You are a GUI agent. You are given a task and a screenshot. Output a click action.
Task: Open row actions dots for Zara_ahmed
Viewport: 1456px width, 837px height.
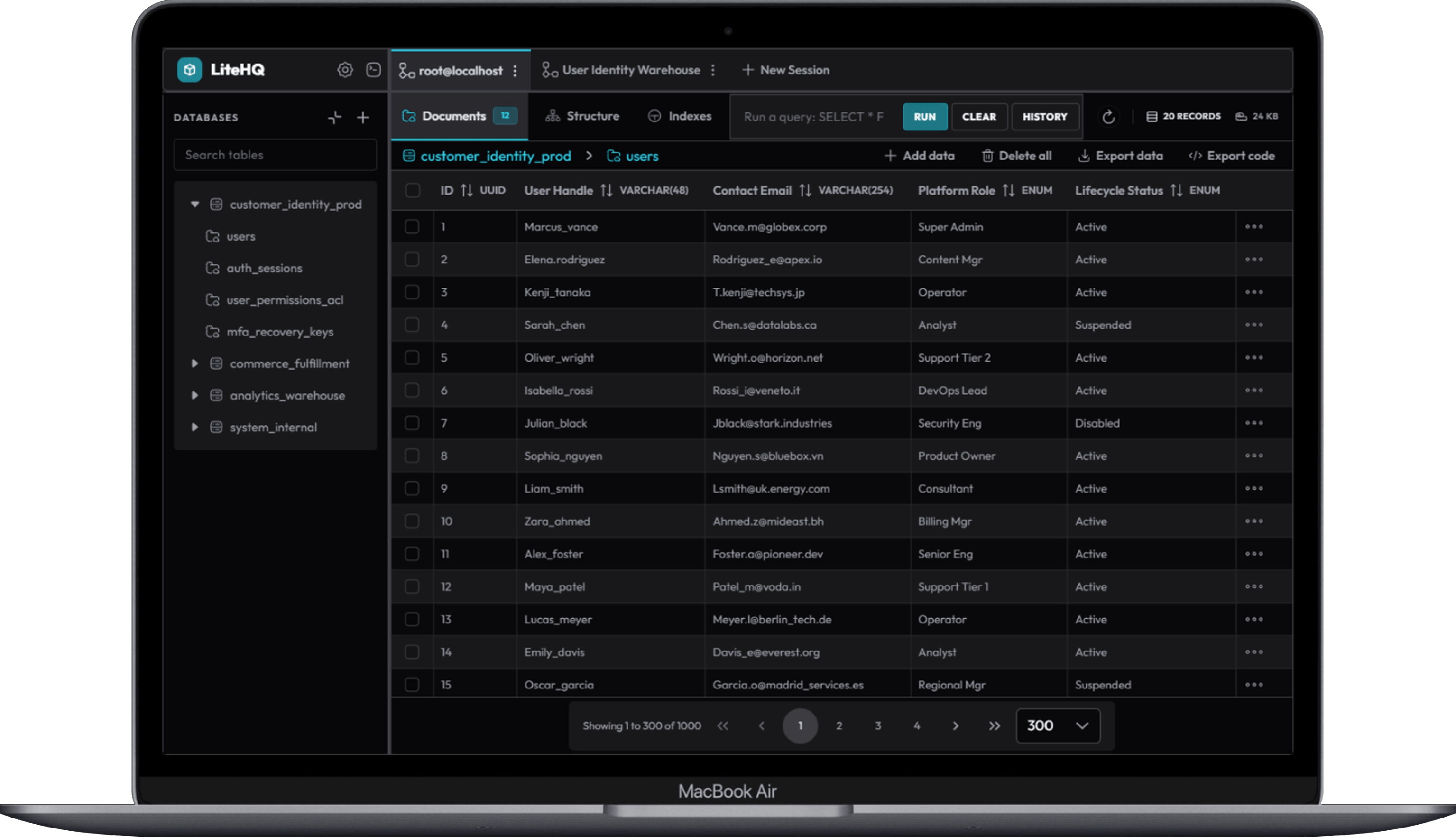(x=1254, y=521)
